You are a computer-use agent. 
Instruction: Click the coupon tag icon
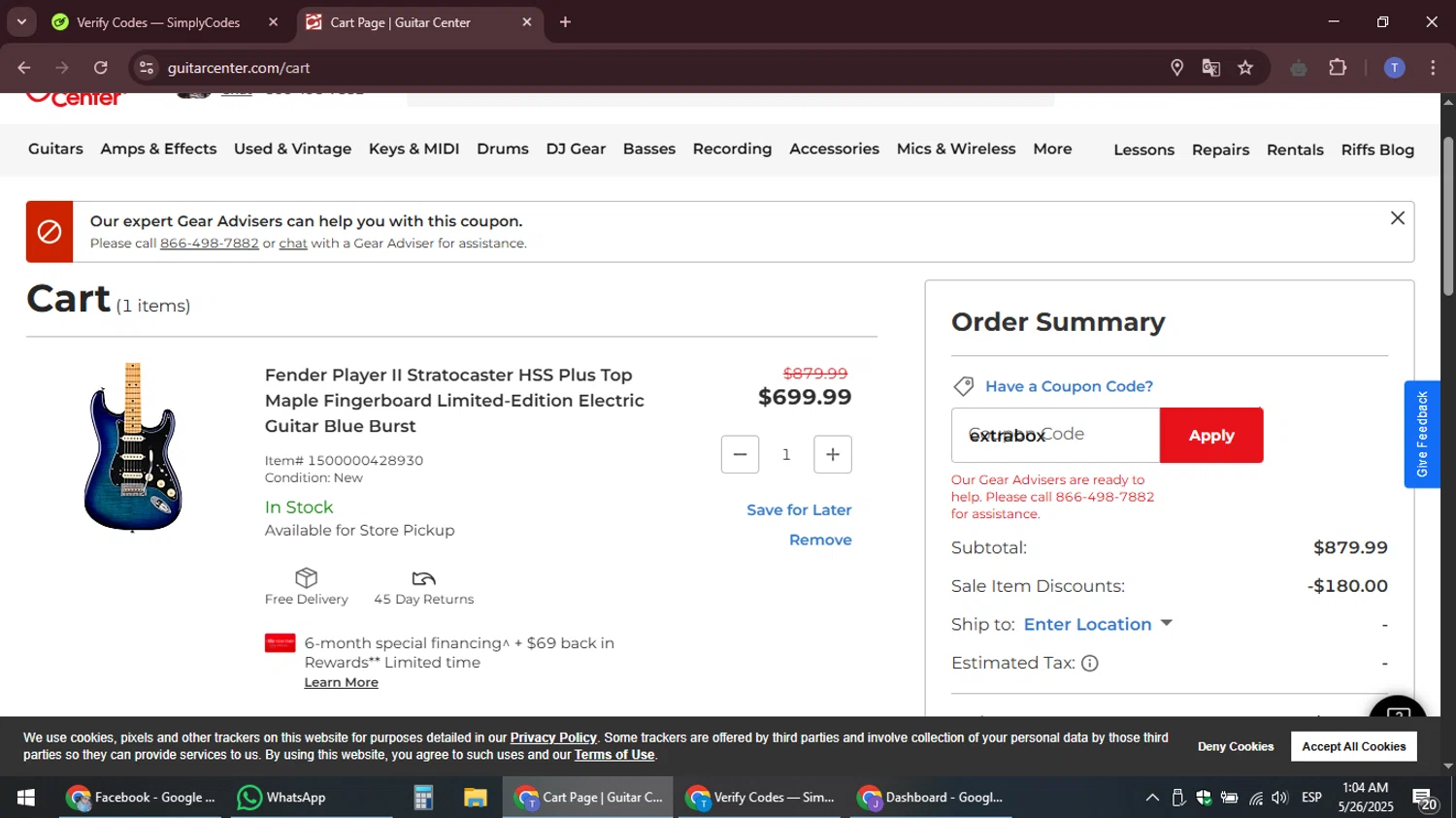(964, 386)
